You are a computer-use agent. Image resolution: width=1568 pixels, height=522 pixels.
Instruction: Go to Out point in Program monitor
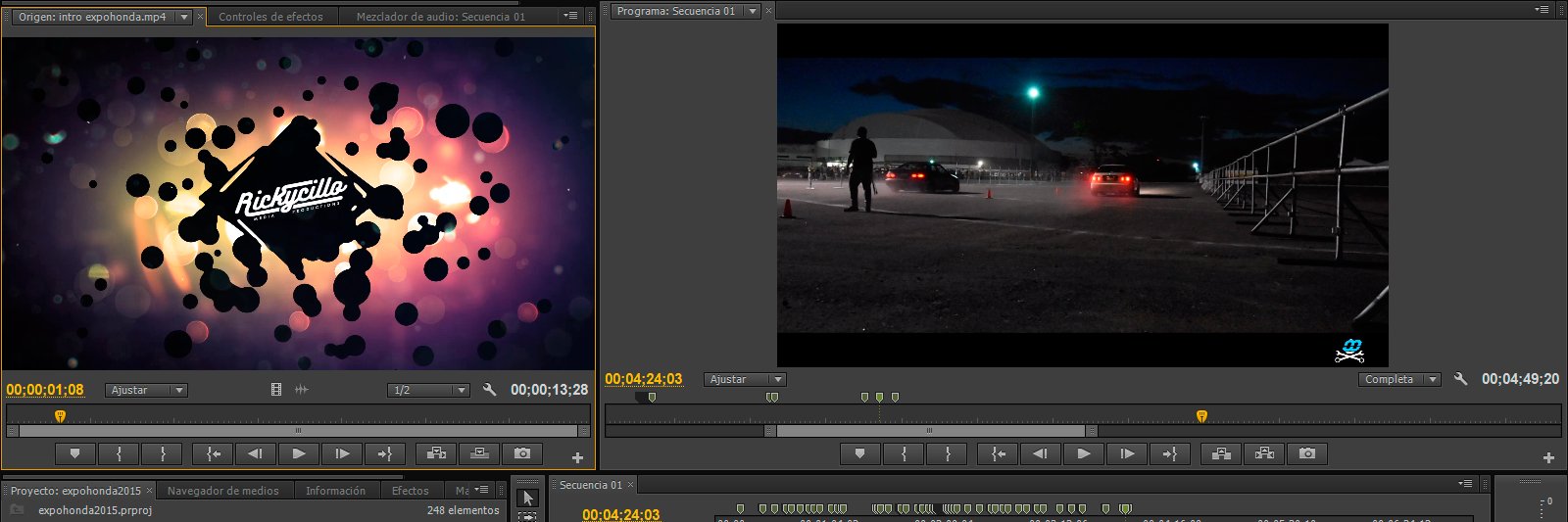[x=1170, y=453]
